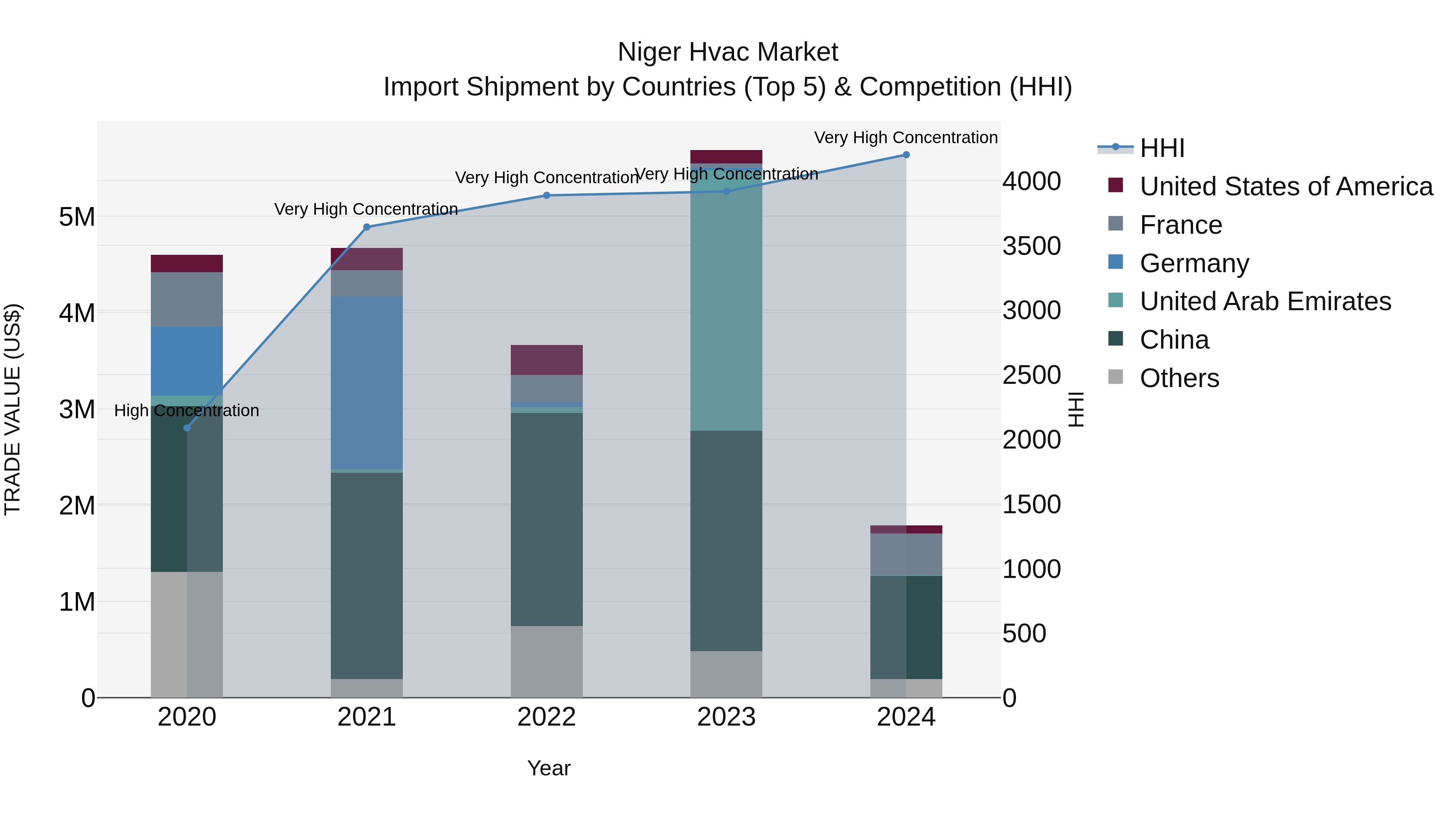Click the '4000' right axis tick label
Image resolution: width=1456 pixels, height=819 pixels.
point(1031,182)
